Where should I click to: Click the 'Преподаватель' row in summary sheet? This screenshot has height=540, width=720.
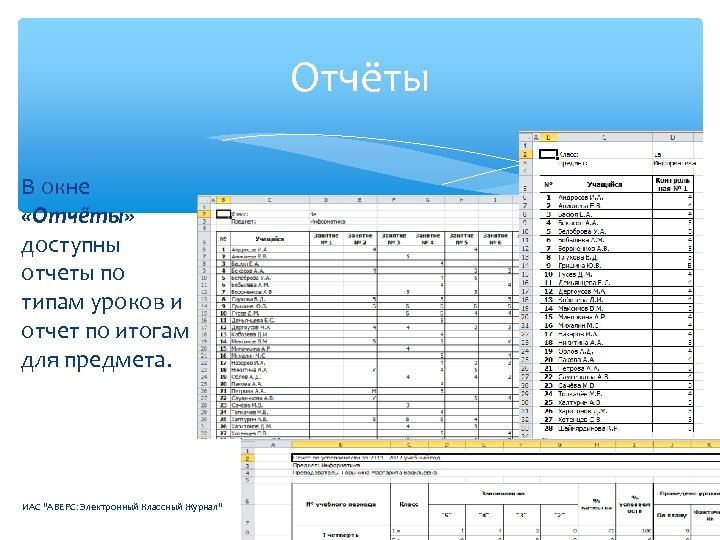365,472
